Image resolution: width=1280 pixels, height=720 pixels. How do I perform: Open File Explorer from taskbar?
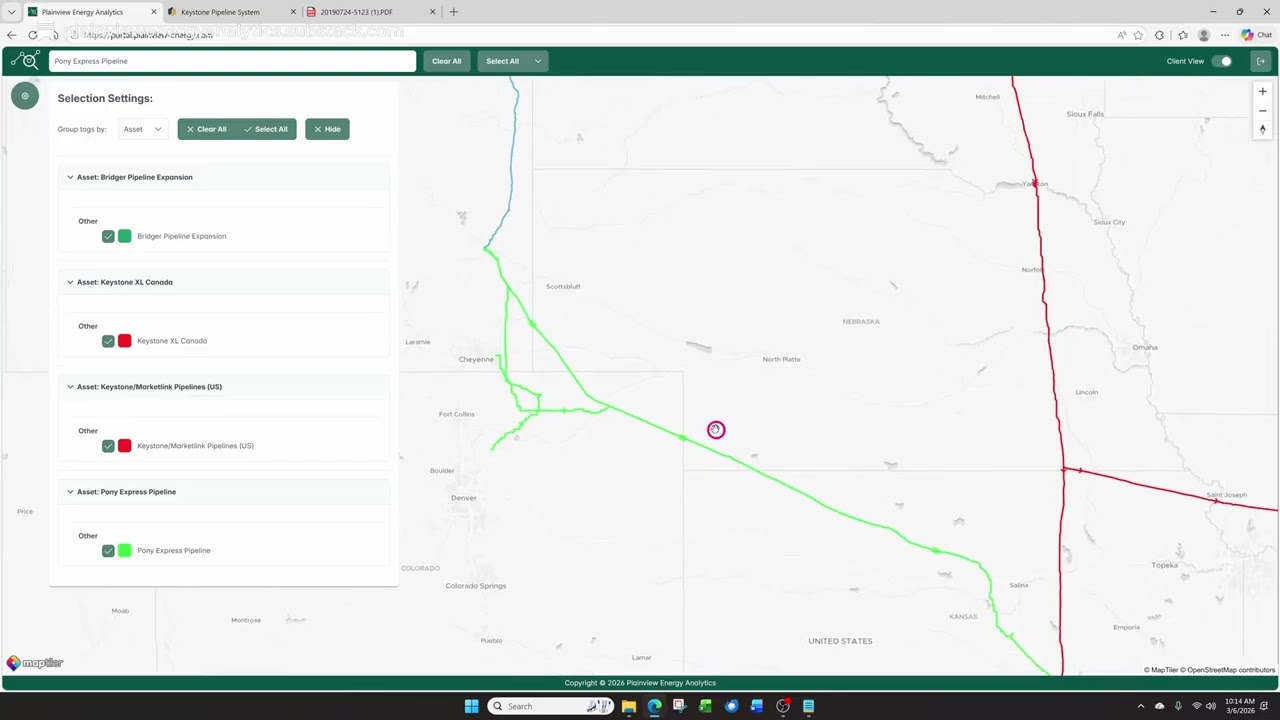(628, 706)
